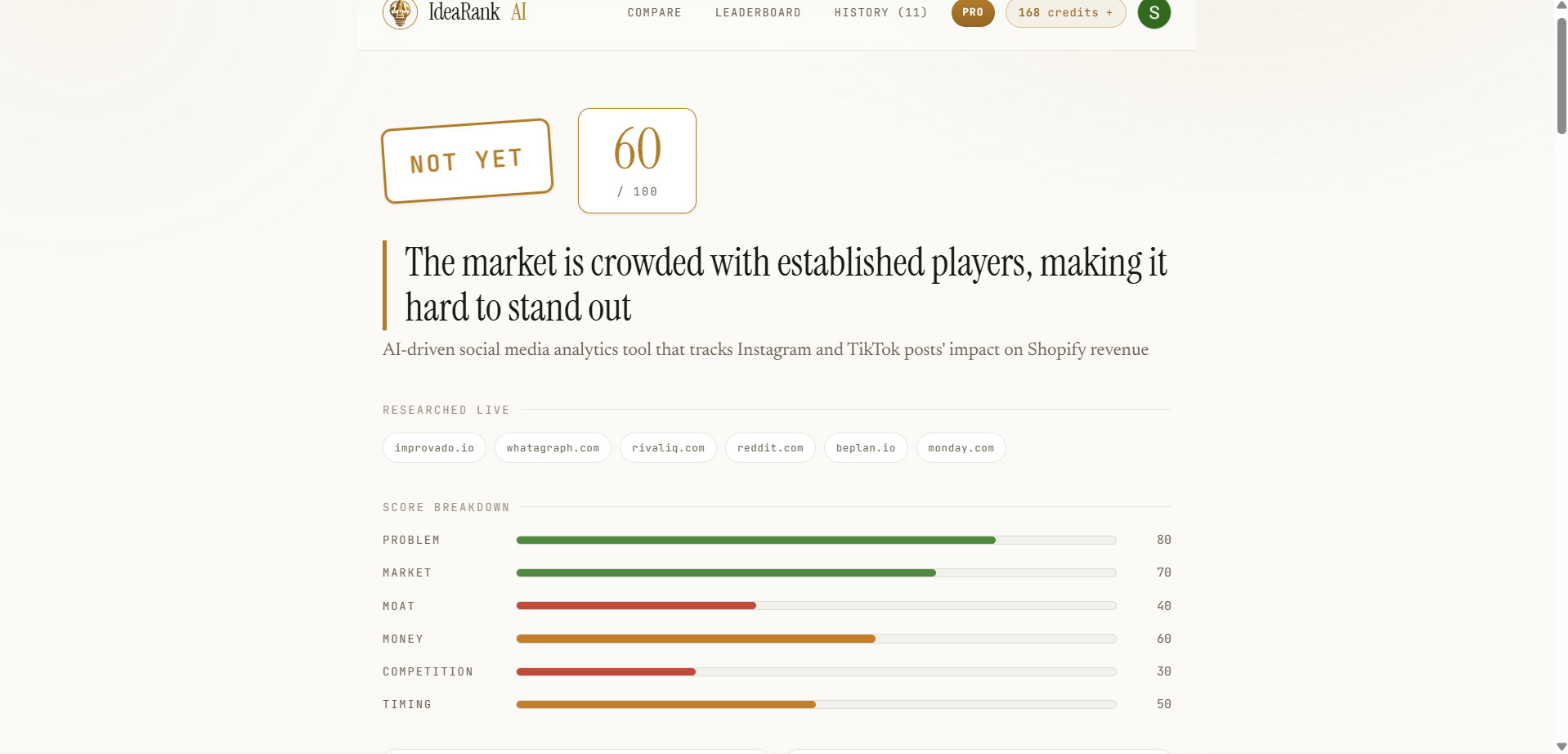Click the vertical page scrollbar thumb

point(1561,75)
